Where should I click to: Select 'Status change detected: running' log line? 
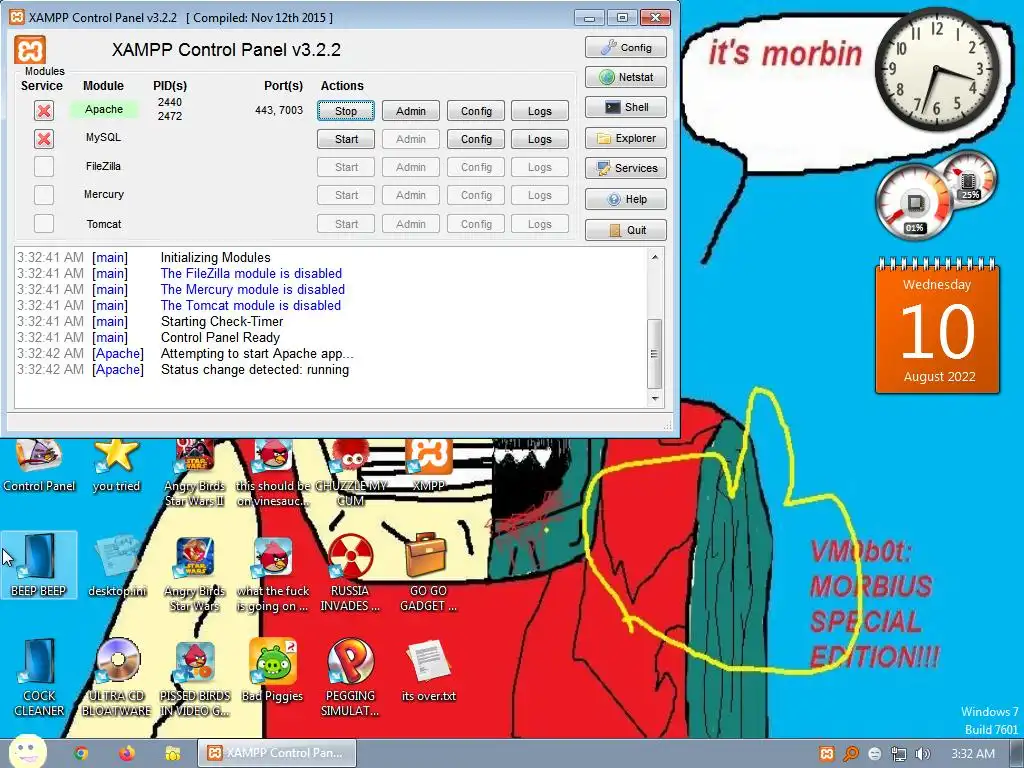255,370
